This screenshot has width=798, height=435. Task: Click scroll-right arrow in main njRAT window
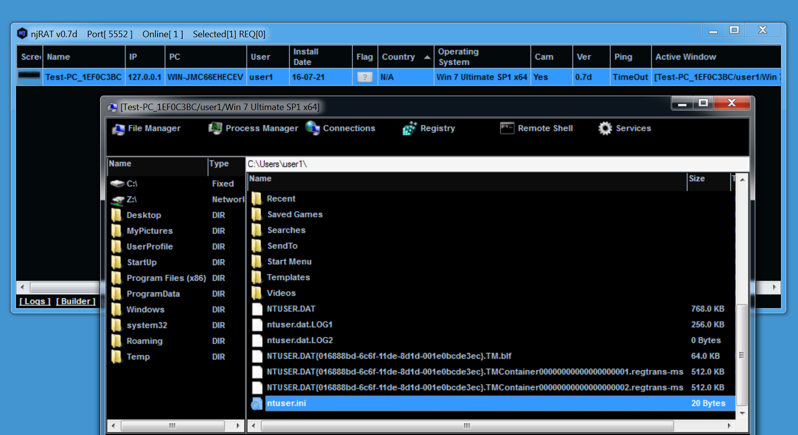774,287
